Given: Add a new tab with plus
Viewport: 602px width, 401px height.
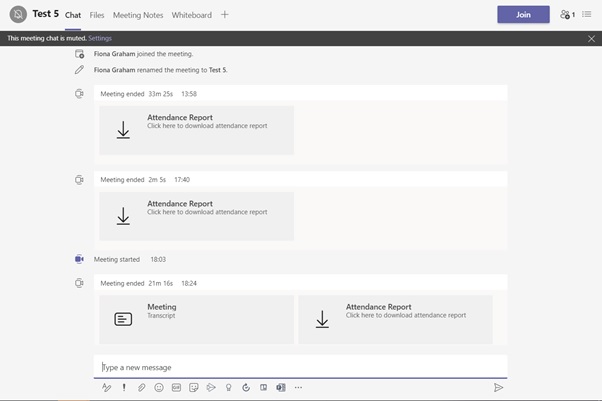Looking at the screenshot, I should click(225, 15).
